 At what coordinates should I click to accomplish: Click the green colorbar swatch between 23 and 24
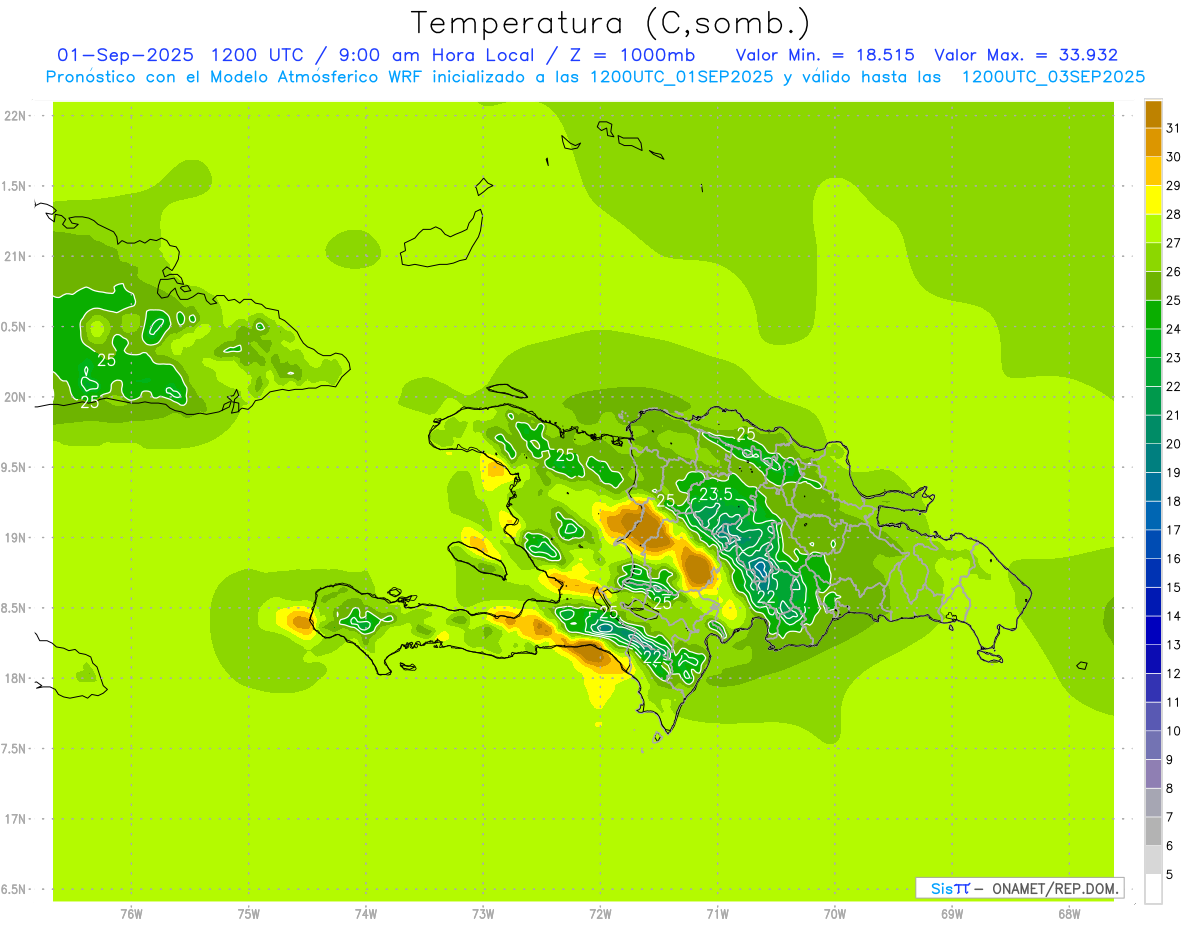click(x=1153, y=343)
